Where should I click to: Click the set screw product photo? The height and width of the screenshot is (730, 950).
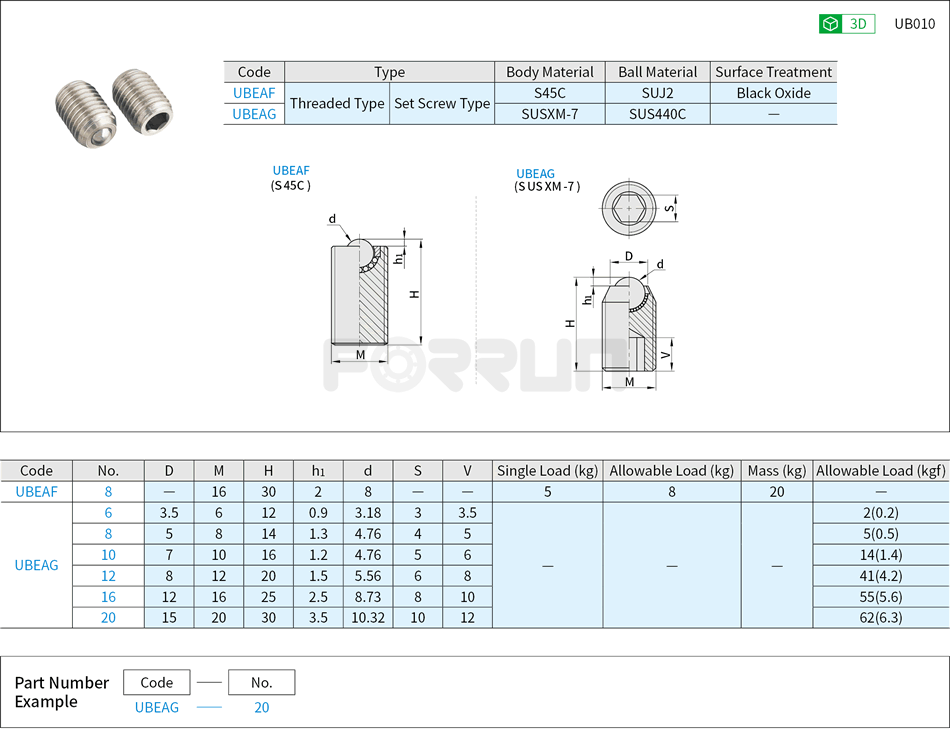(x=113, y=107)
